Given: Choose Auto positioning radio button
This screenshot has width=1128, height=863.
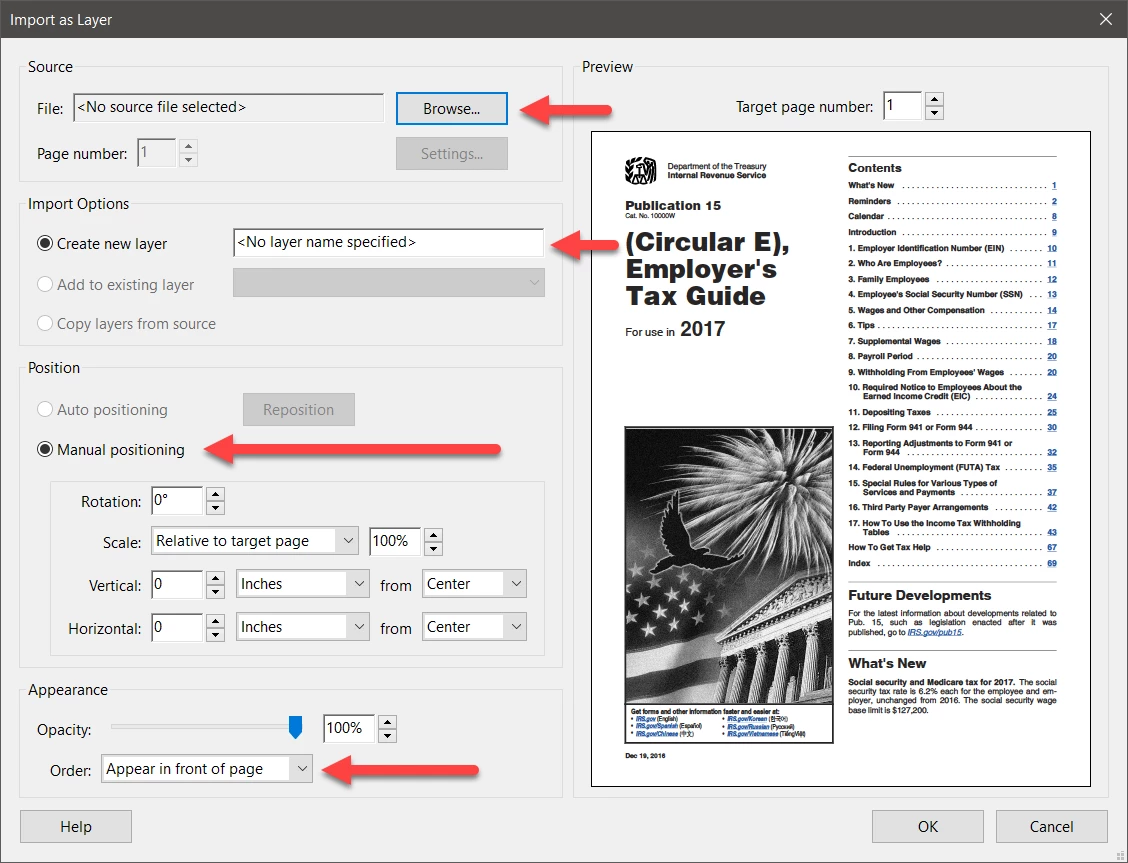Looking at the screenshot, I should click(x=102, y=409).
